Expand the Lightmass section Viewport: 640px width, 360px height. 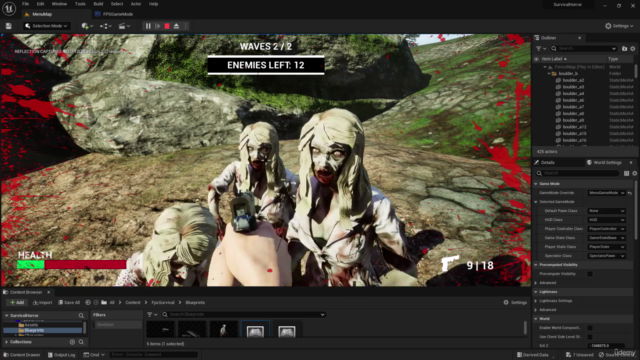pyautogui.click(x=536, y=292)
